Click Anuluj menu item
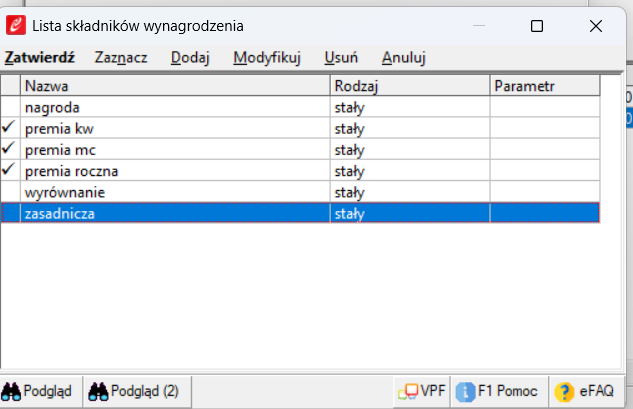The width and height of the screenshot is (633, 409). point(404,57)
